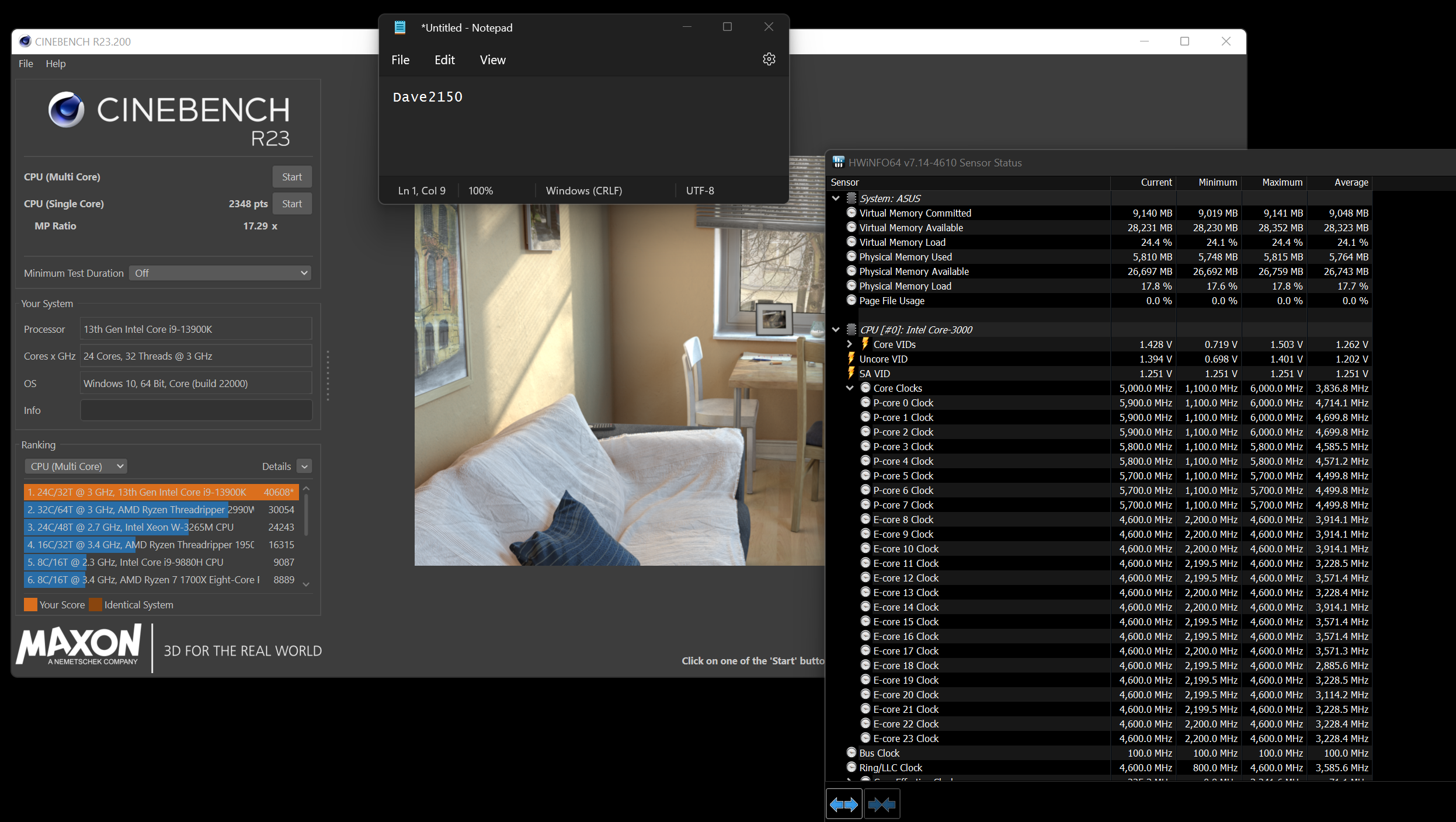Click the brown Identical System swatch
Viewport: 1456px width, 822px height.
[x=95, y=605]
